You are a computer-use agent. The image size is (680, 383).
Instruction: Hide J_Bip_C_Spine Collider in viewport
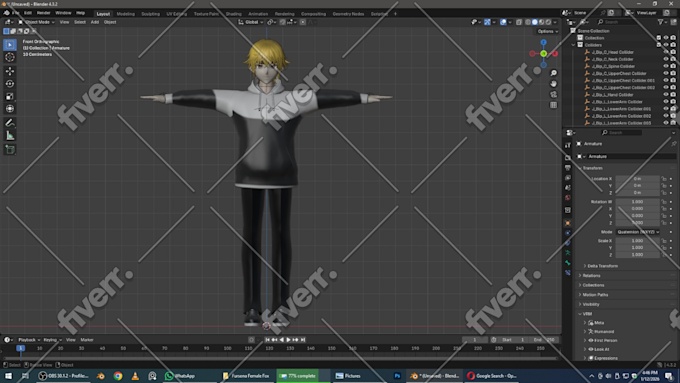(x=666, y=66)
